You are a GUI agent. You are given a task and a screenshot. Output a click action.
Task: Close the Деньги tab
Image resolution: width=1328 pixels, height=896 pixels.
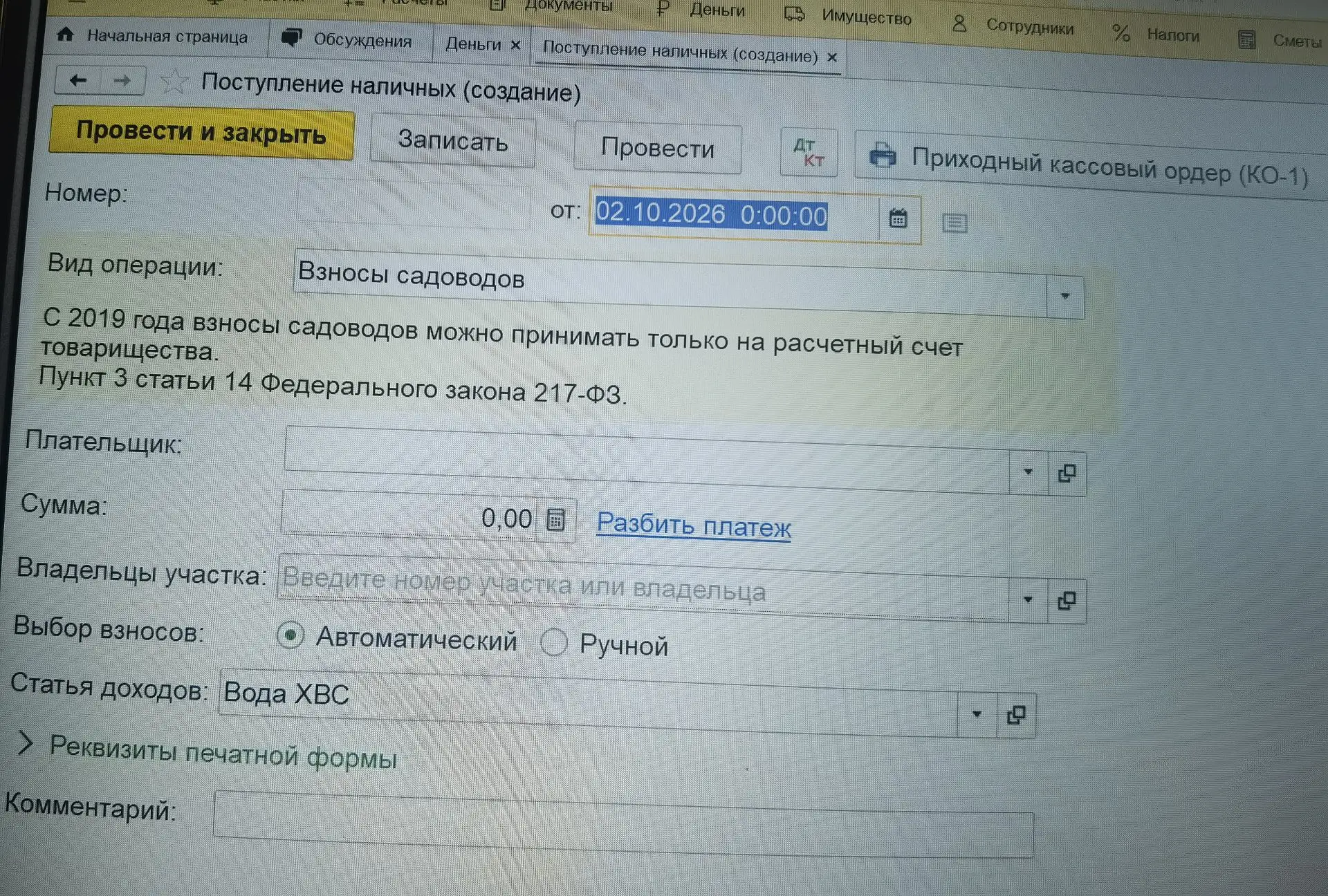[x=515, y=45]
